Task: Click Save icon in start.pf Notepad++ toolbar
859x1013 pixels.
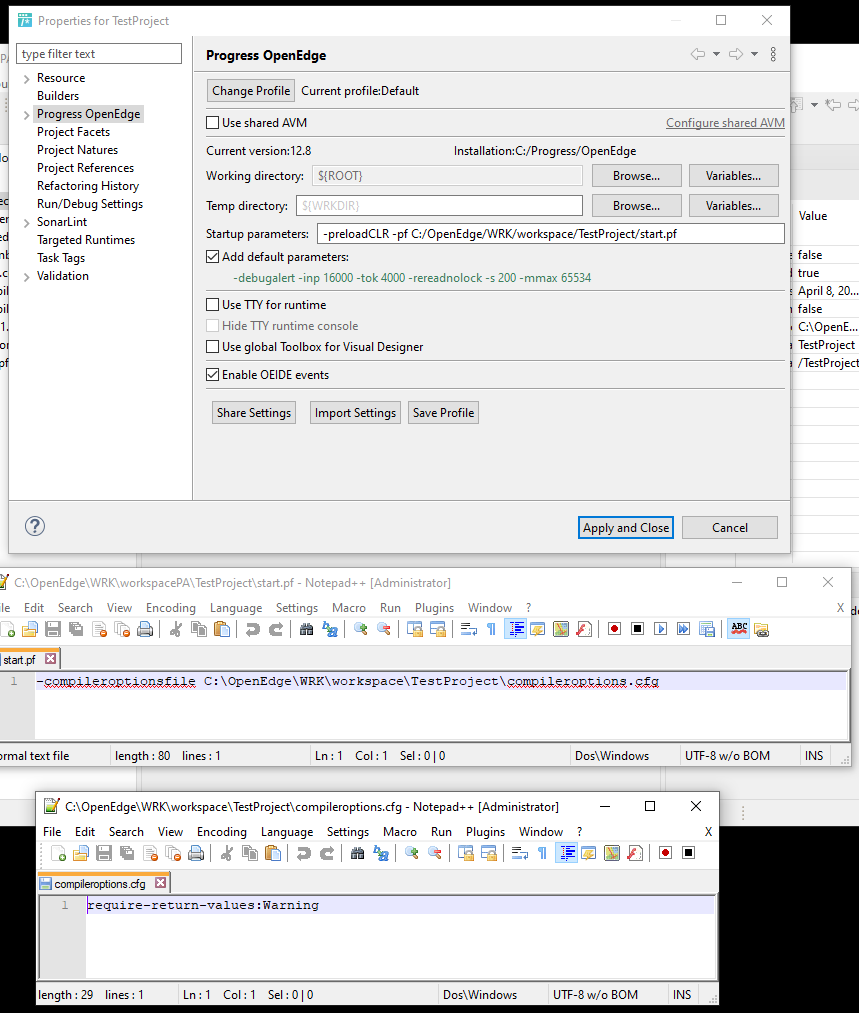Action: [53, 629]
